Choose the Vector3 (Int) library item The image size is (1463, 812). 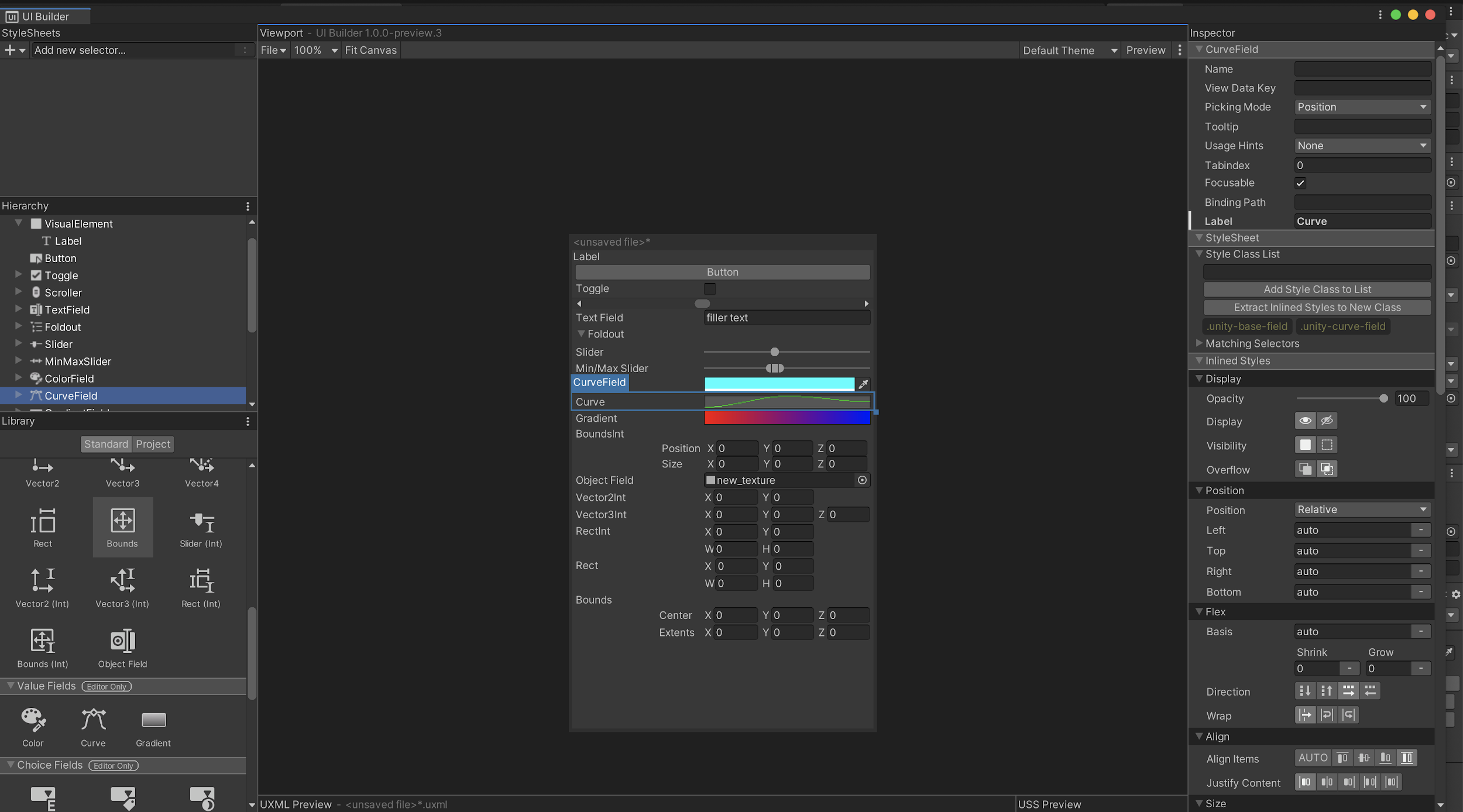pos(122,587)
